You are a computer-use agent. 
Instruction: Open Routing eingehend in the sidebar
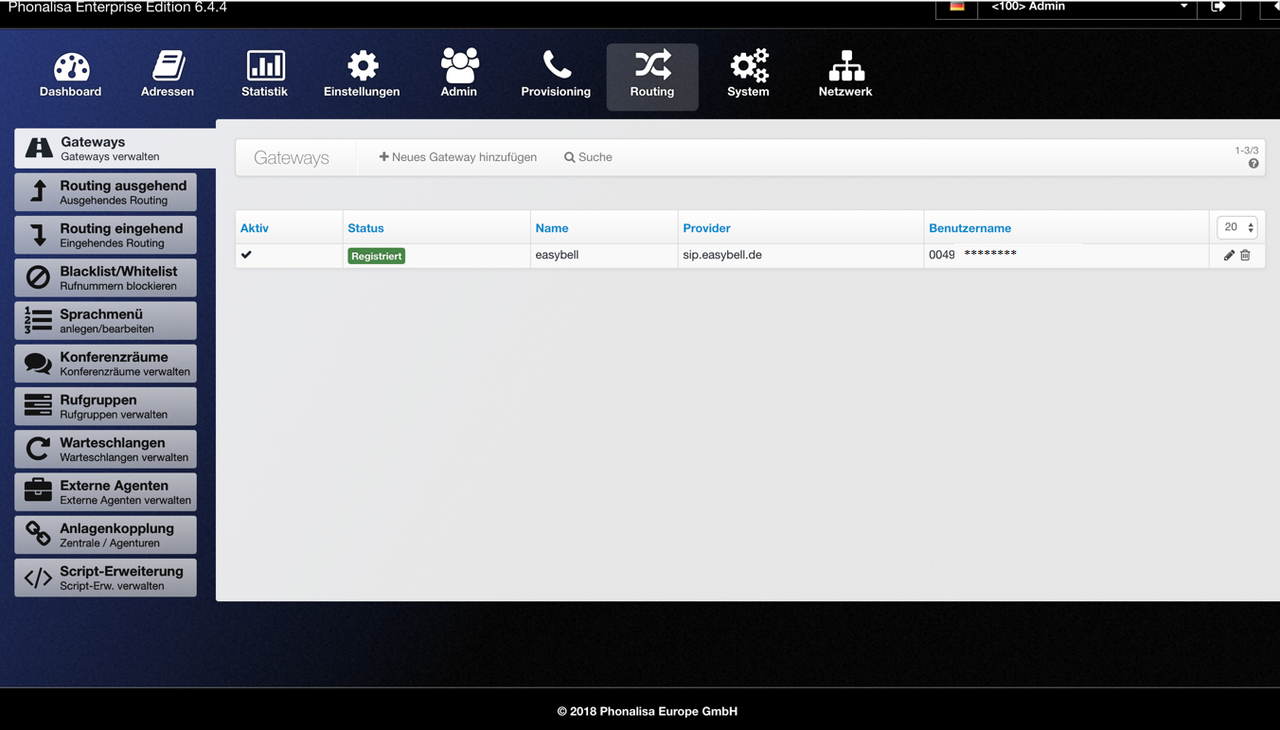click(105, 235)
